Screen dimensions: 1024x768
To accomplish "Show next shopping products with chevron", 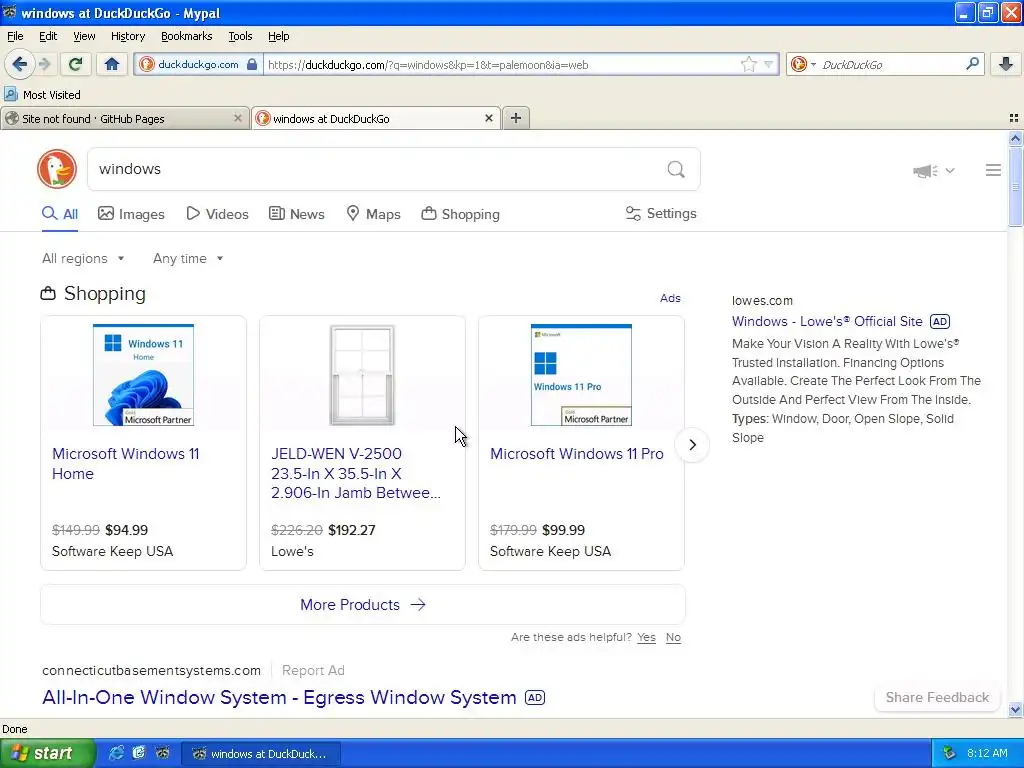I will (692, 445).
